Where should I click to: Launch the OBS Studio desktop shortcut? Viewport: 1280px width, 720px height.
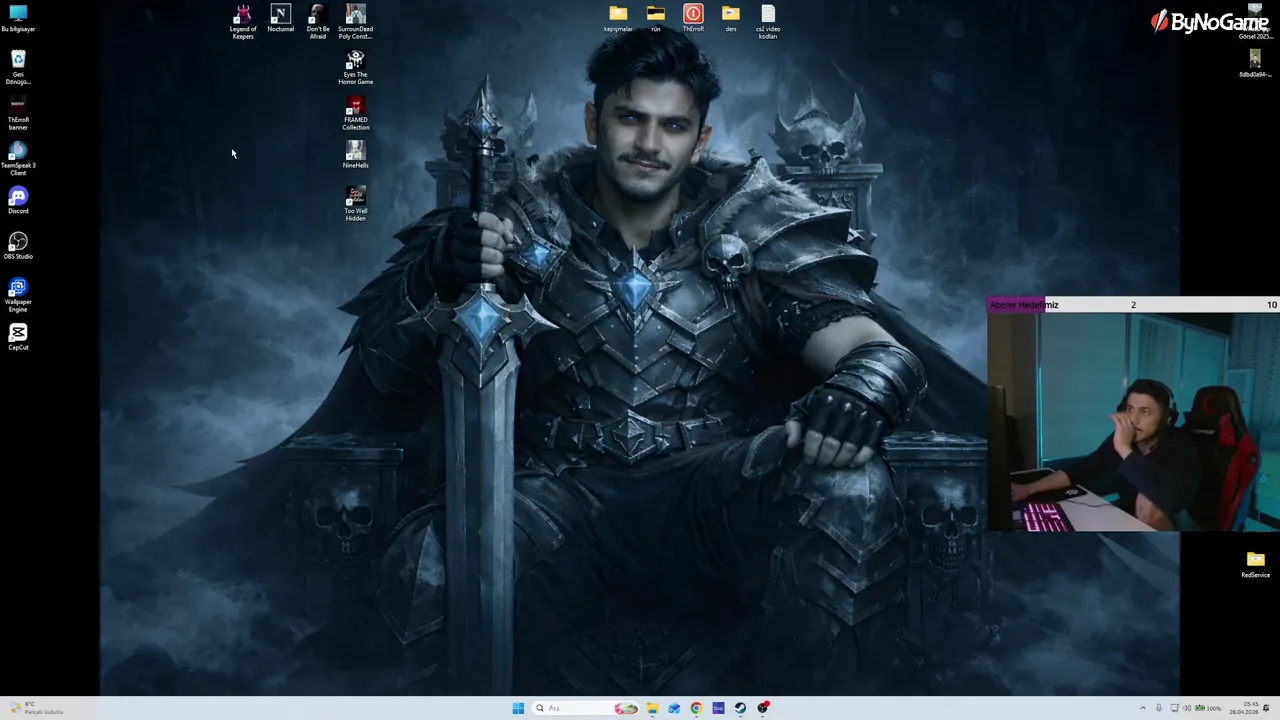point(18,246)
